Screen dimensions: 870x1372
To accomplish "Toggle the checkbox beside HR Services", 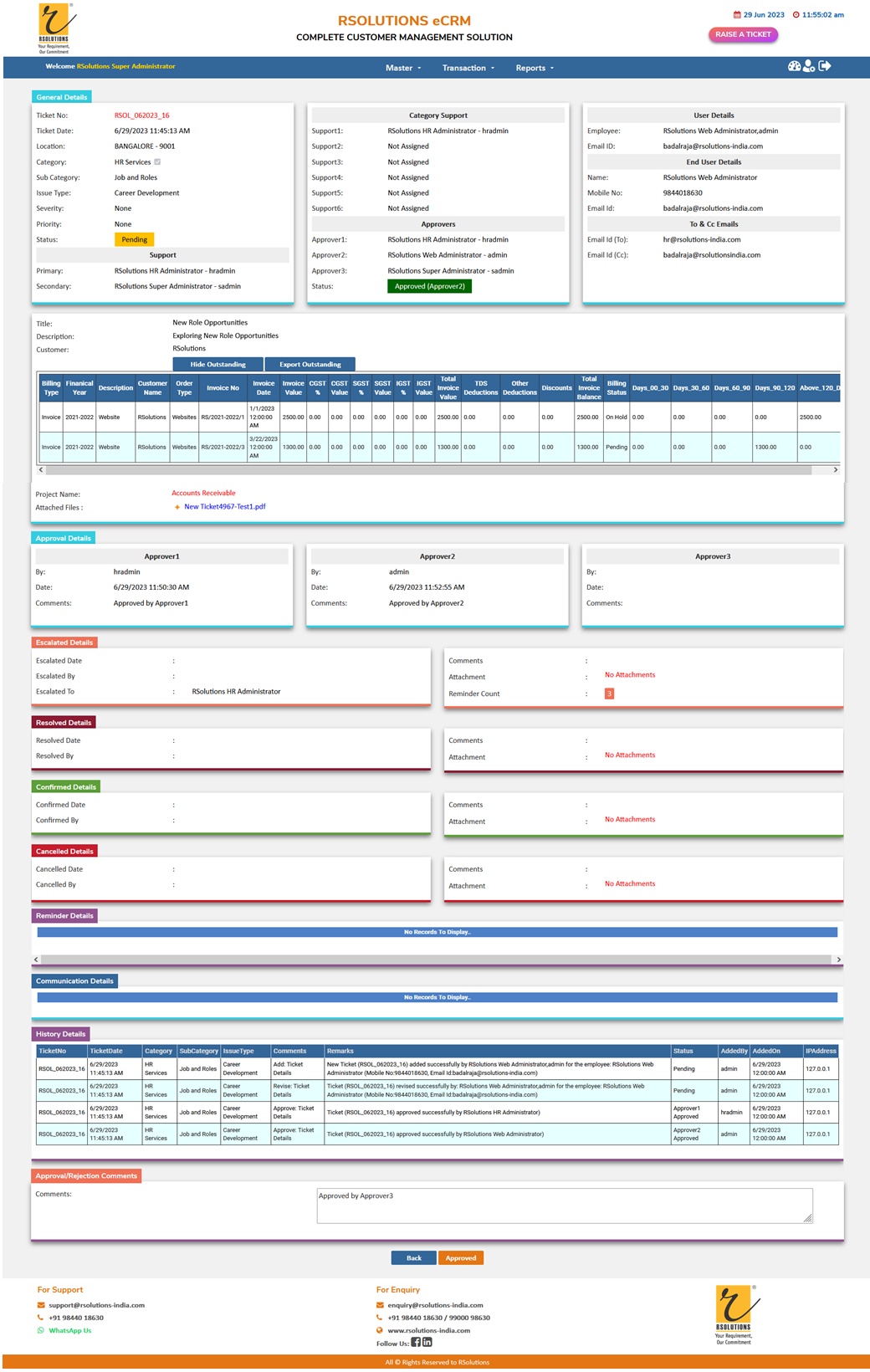I will click(157, 162).
